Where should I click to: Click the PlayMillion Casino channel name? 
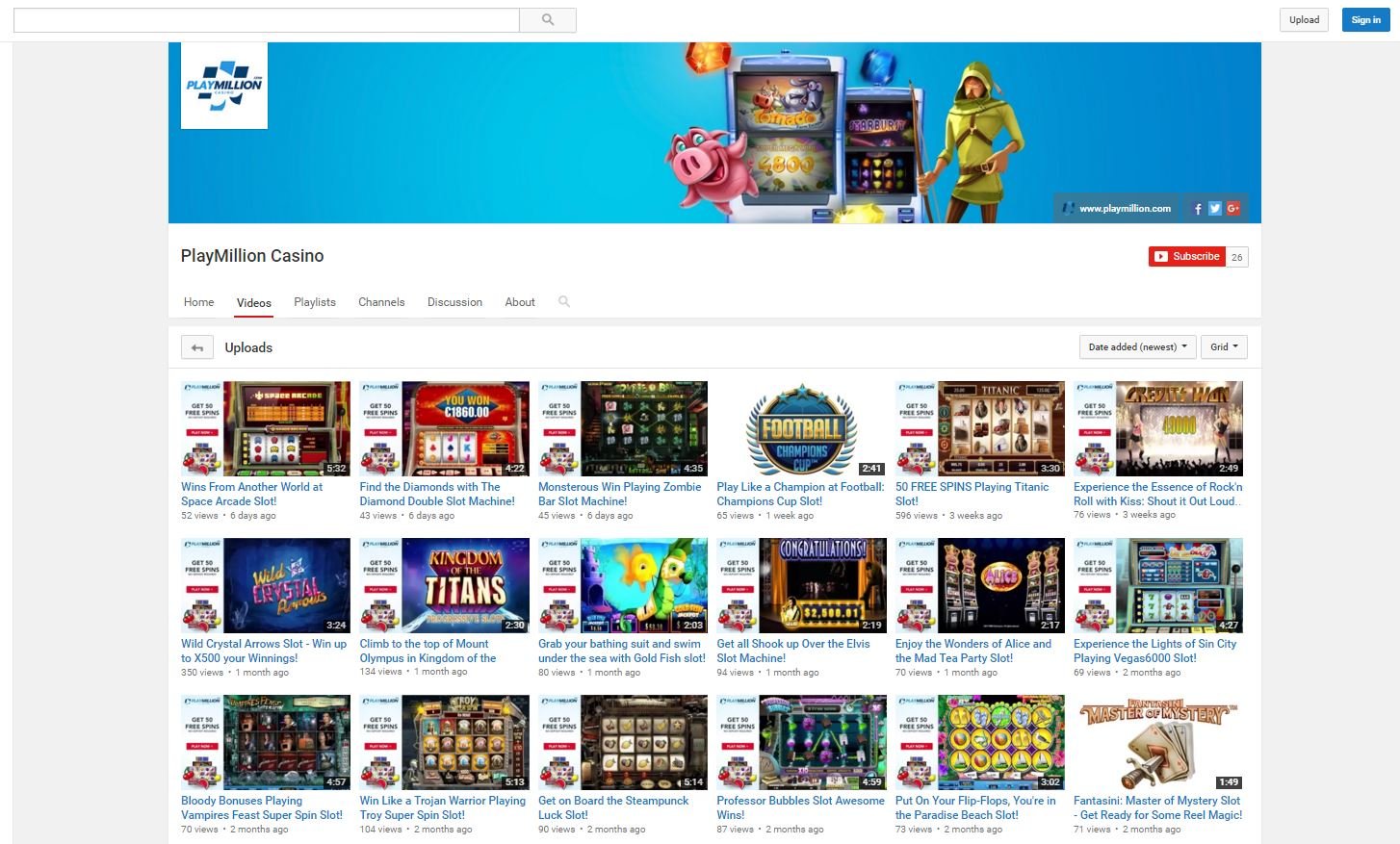tap(252, 256)
